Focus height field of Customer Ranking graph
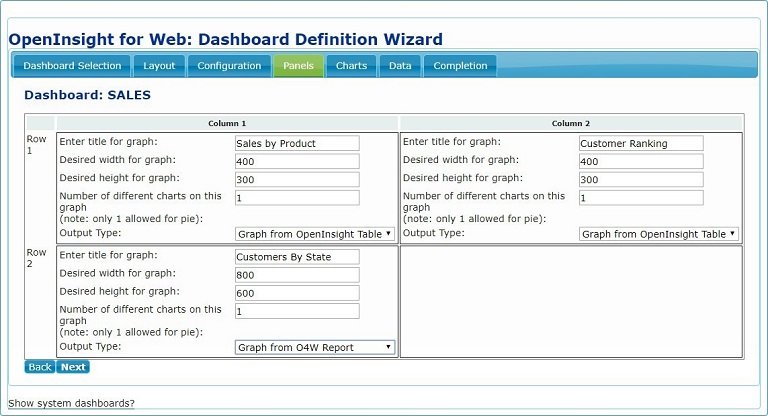The image size is (768, 416). [x=641, y=179]
